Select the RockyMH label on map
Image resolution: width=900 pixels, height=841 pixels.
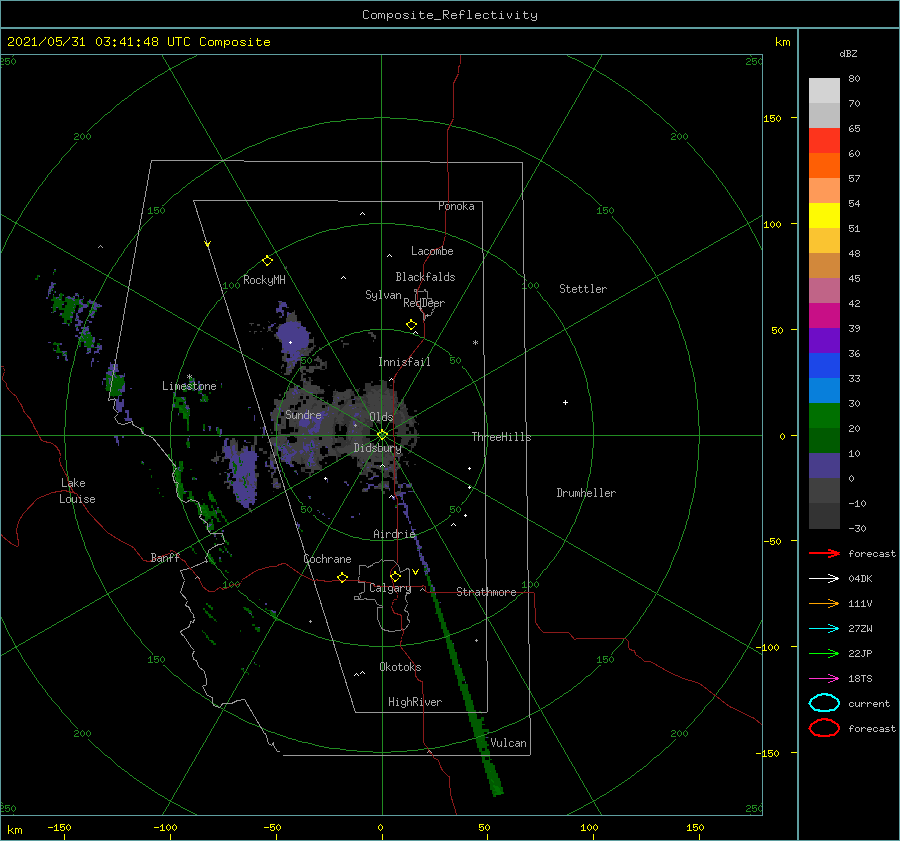pyautogui.click(x=264, y=280)
